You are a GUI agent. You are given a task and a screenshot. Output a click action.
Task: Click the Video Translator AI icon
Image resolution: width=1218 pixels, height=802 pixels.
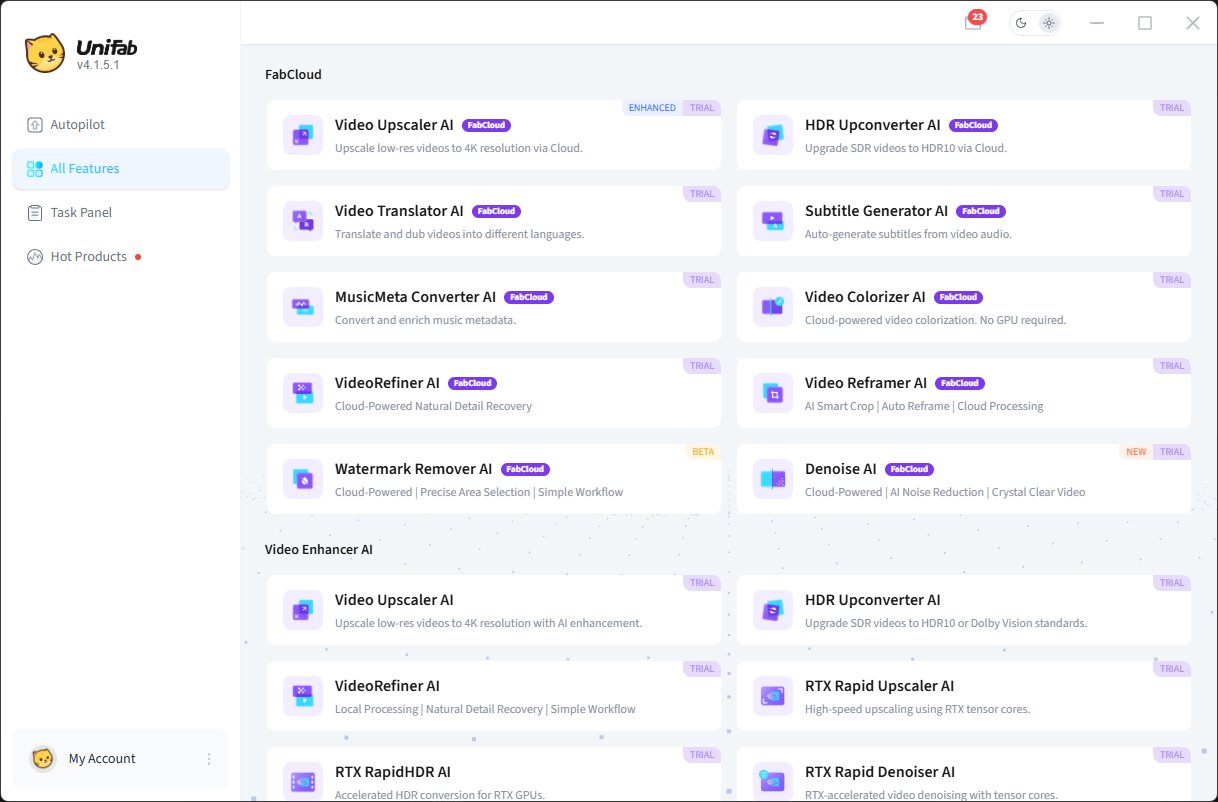click(302, 221)
